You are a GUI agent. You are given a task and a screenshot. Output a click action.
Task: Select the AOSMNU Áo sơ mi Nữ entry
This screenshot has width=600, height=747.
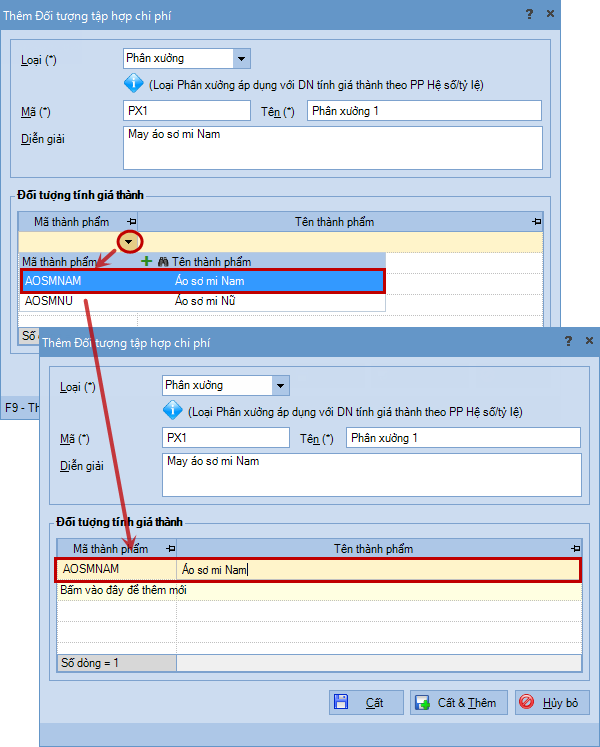(200, 300)
